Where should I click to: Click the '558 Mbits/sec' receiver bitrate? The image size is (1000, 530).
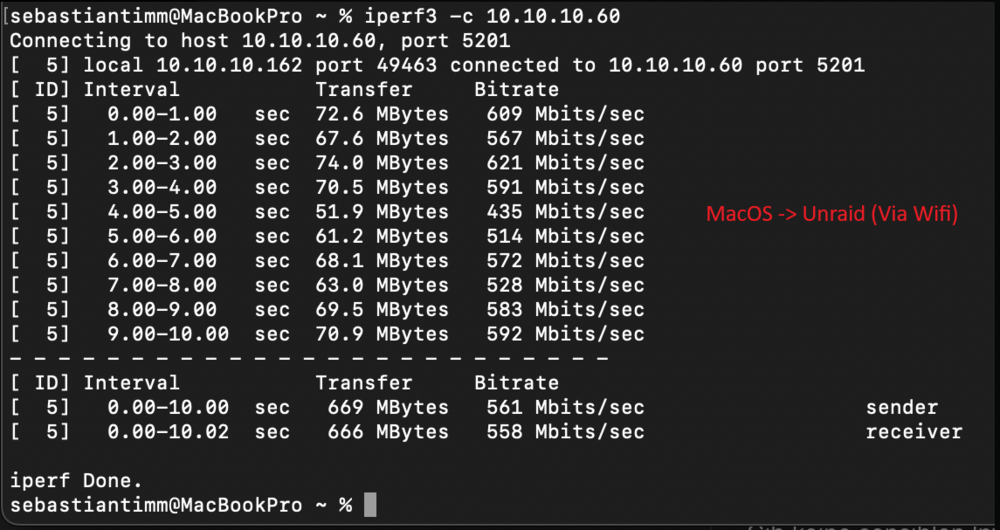tap(565, 432)
